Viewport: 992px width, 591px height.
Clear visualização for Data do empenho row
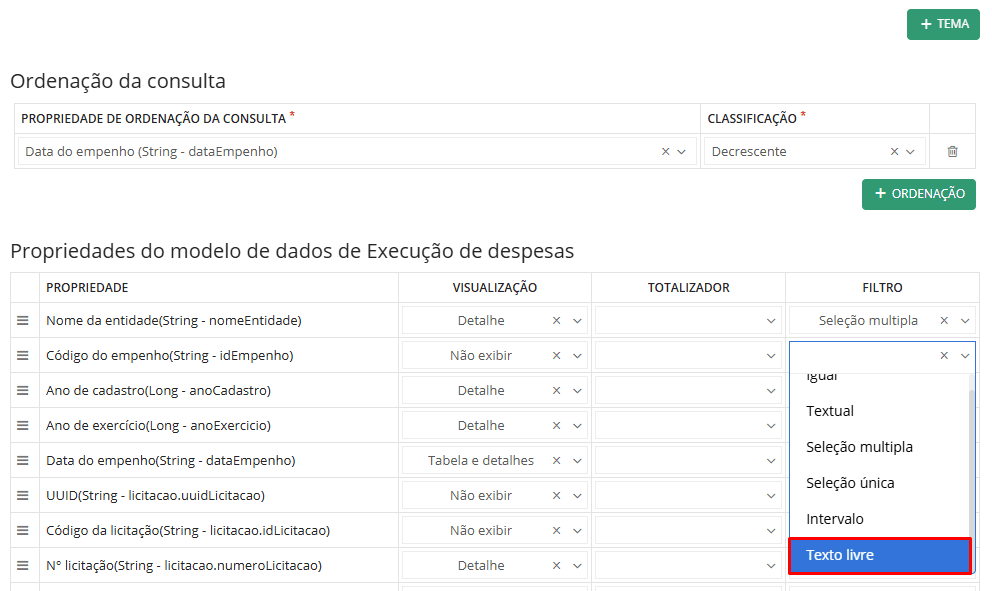(x=557, y=461)
